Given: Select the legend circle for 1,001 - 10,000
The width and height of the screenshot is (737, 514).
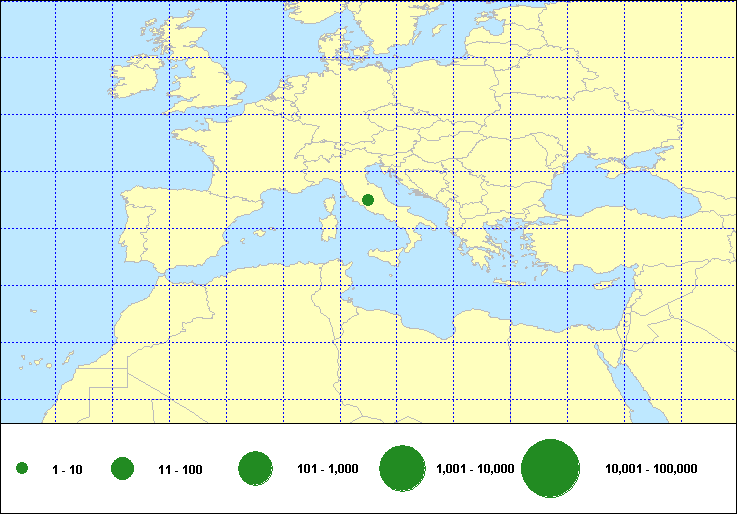Looking at the screenshot, I should click(403, 468).
